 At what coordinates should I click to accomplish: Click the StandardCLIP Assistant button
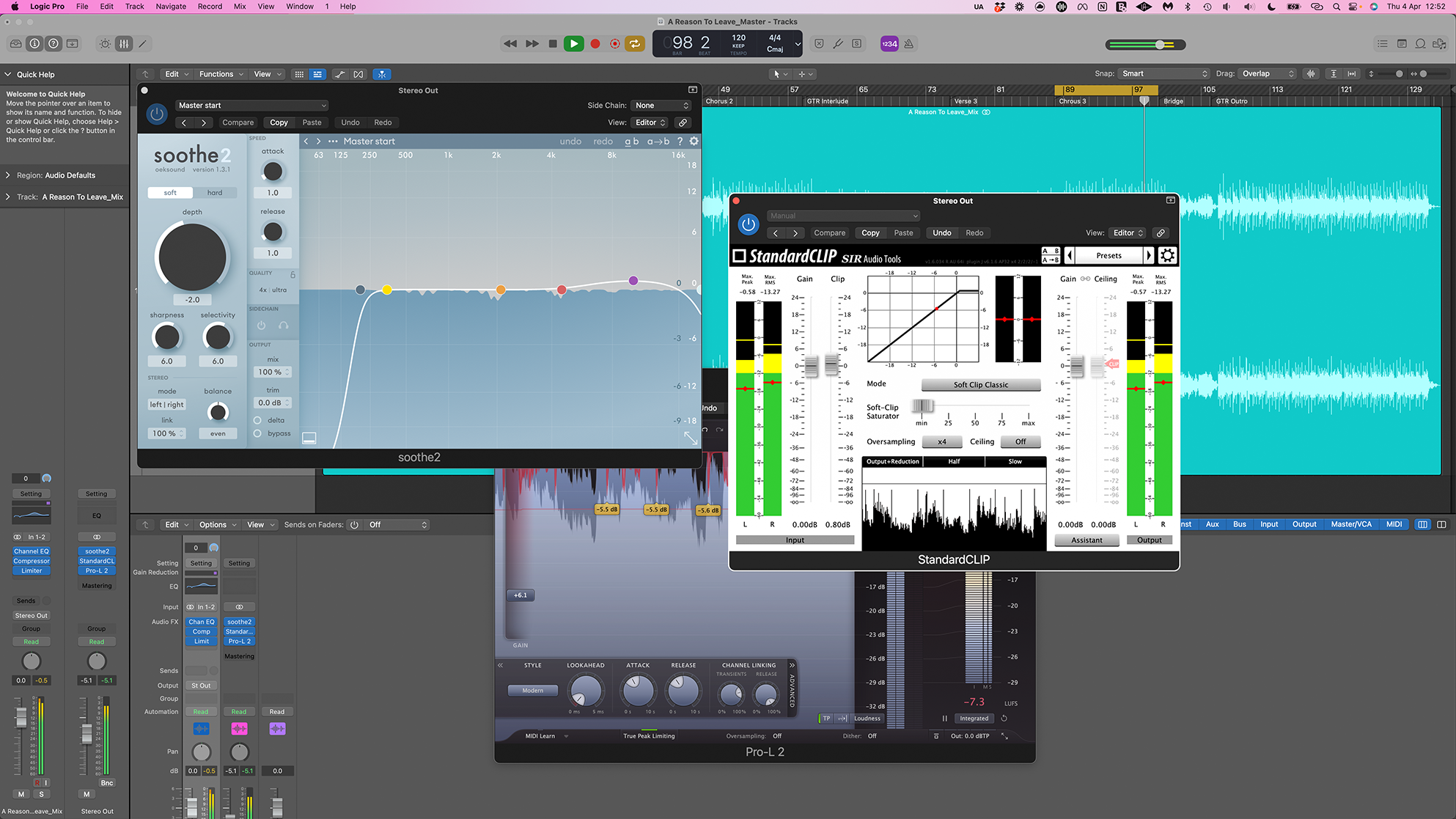(1087, 540)
